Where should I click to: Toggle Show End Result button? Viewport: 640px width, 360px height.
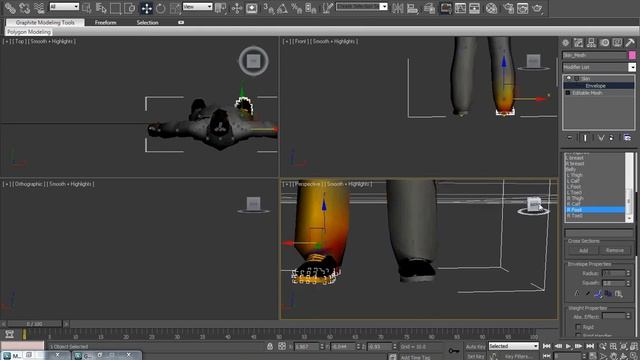(x=585, y=138)
